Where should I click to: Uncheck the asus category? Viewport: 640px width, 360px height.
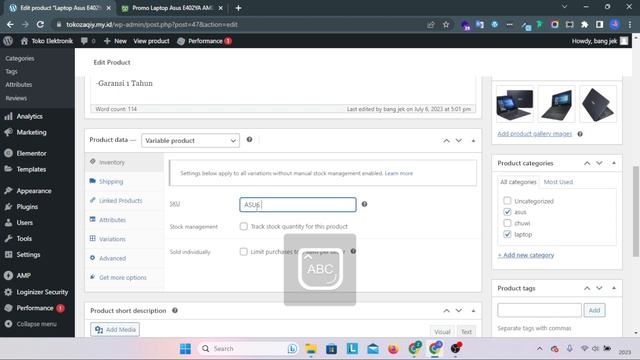[507, 212]
